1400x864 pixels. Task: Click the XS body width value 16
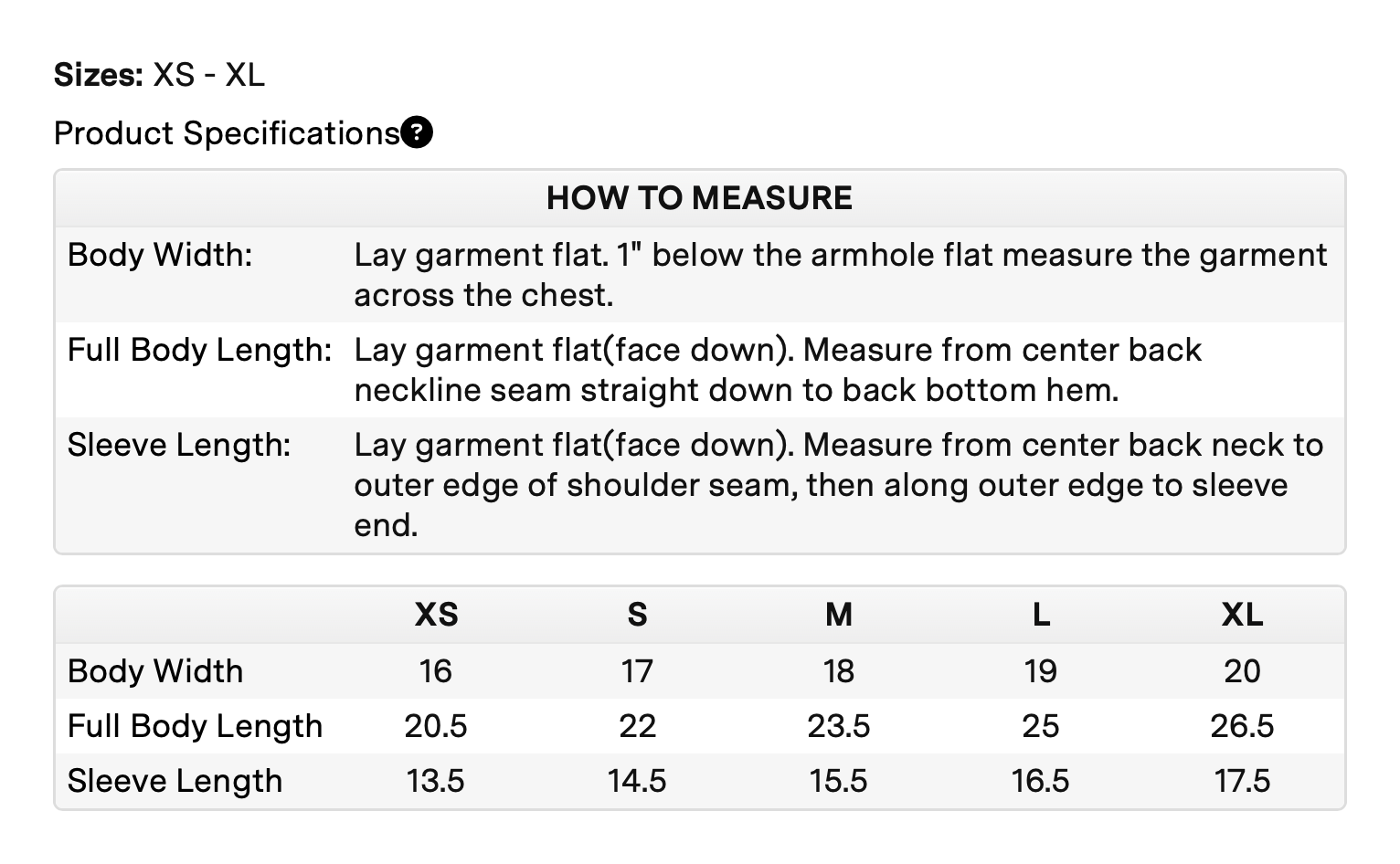(x=436, y=671)
